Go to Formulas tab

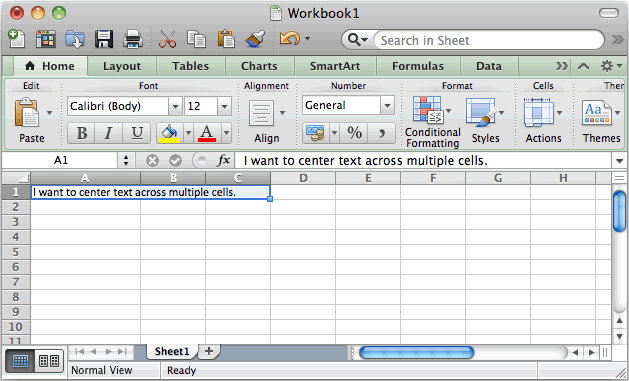418,66
